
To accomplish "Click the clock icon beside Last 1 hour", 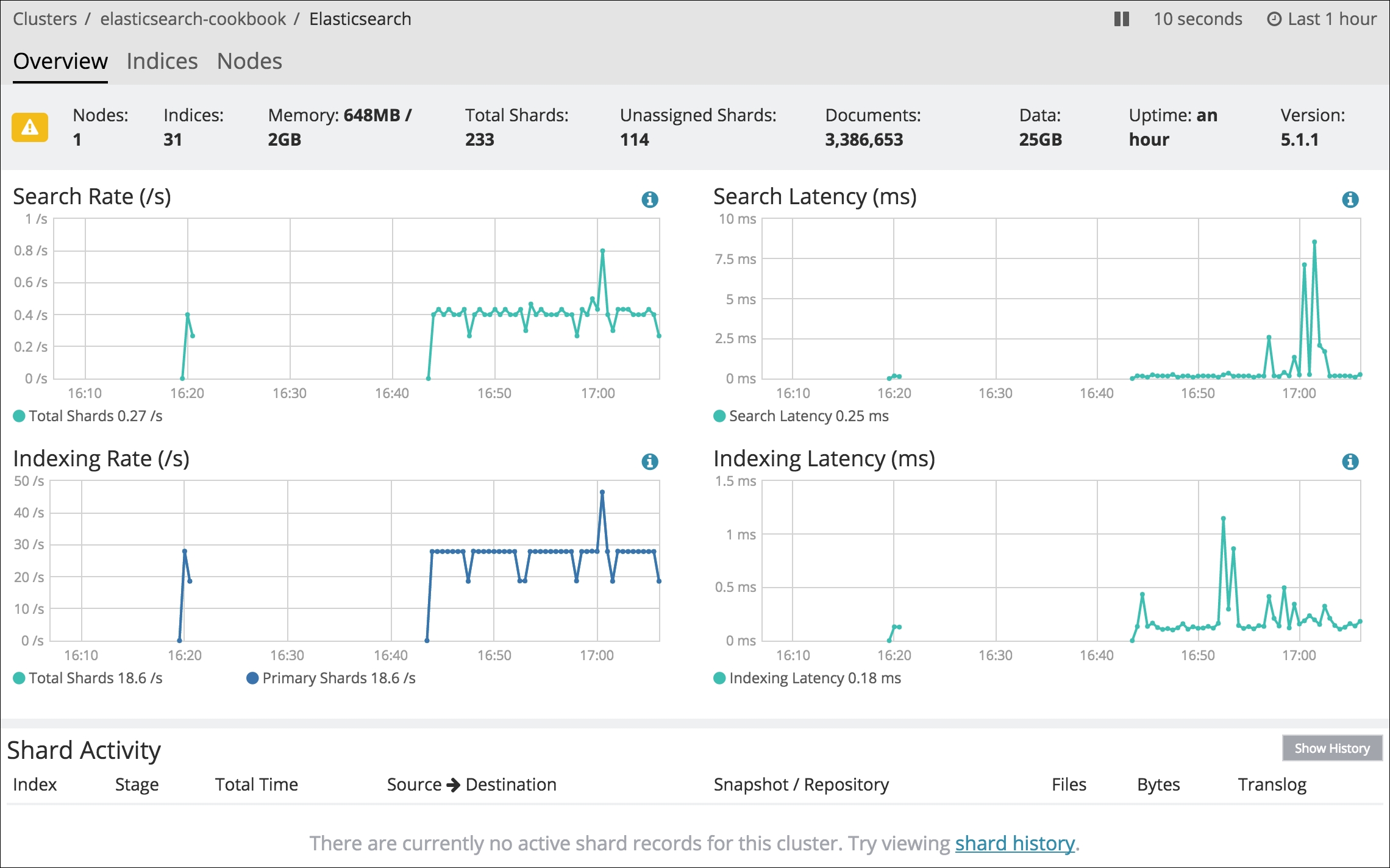I will 1274,20.
